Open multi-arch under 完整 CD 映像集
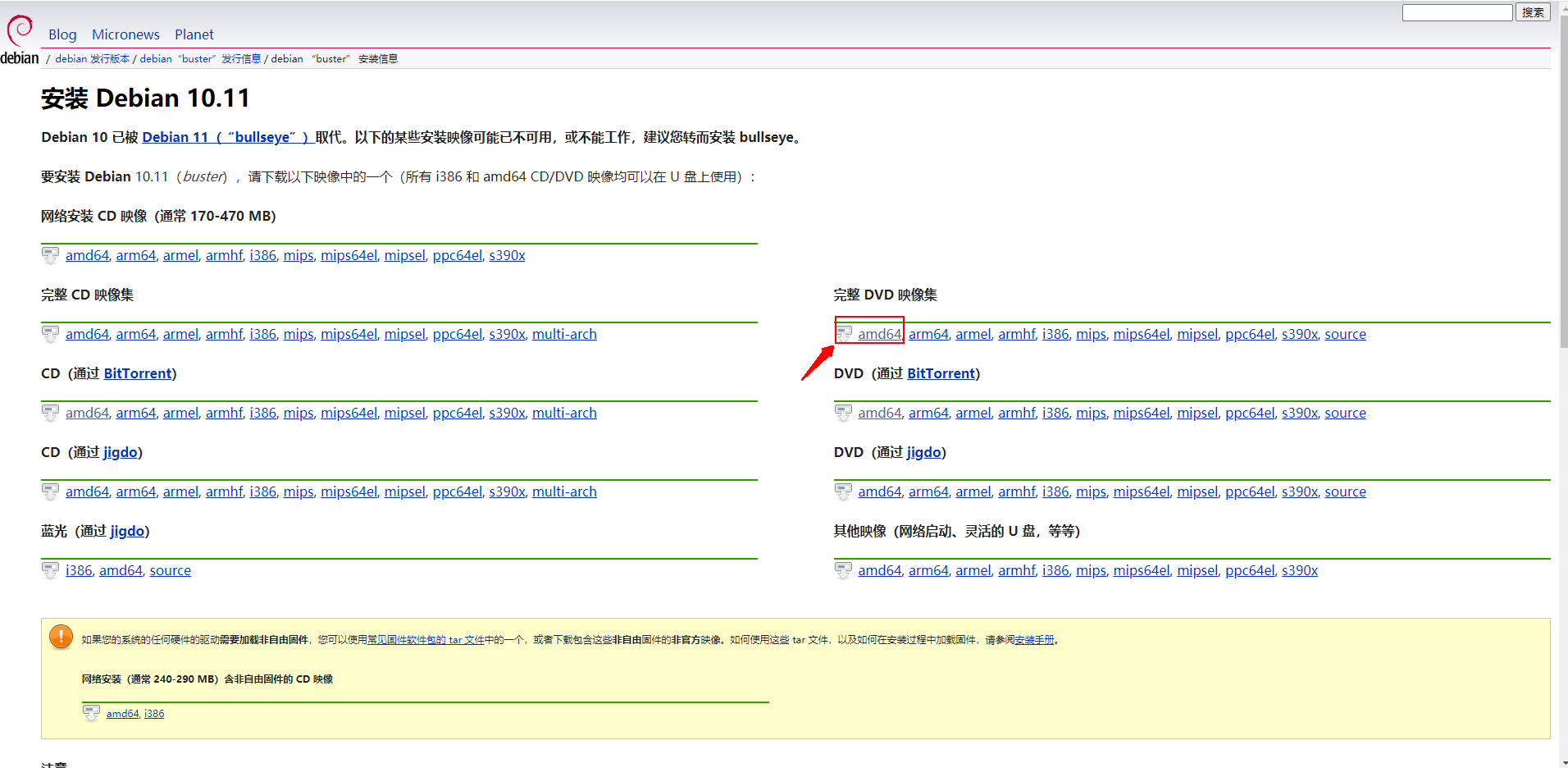1568x768 pixels. [x=564, y=334]
